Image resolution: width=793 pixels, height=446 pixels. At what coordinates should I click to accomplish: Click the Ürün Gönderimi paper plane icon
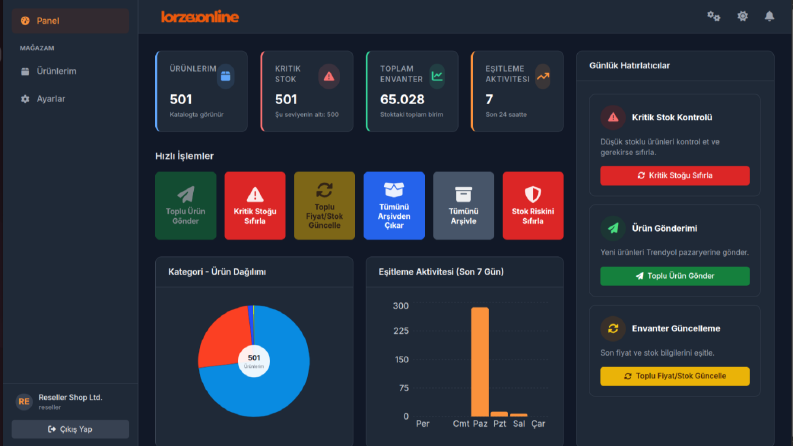pos(613,228)
